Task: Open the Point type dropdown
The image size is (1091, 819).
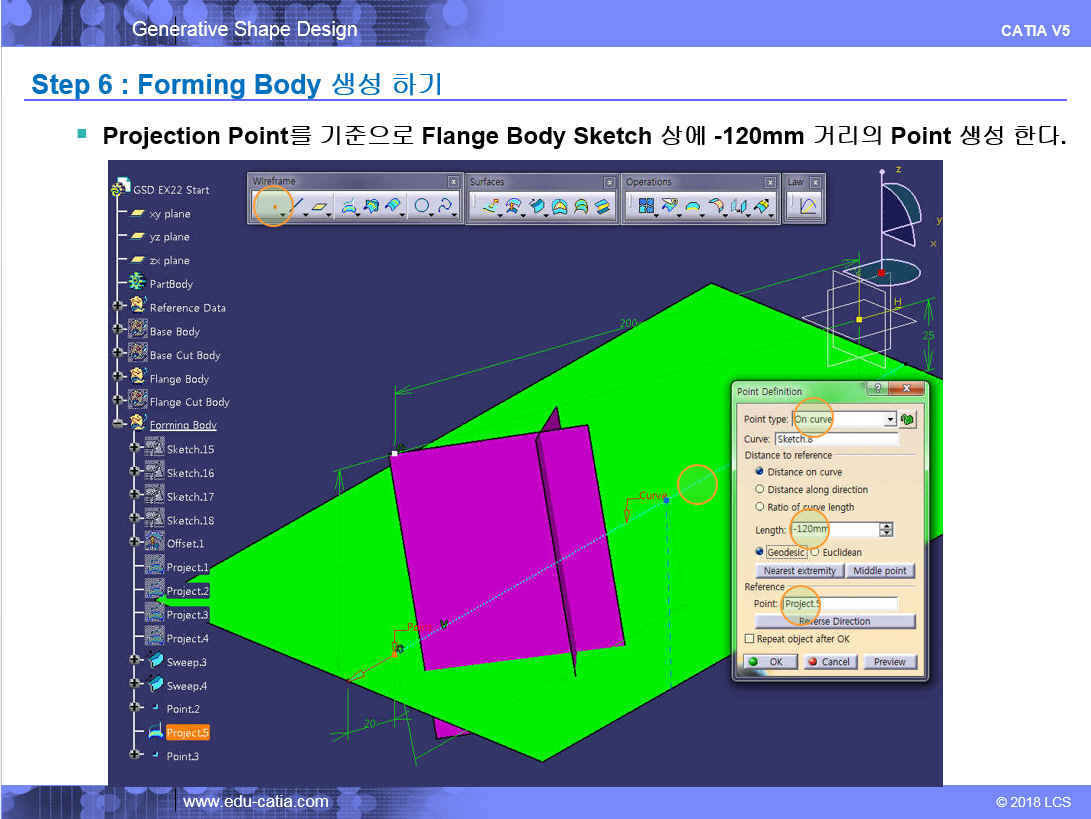Action: [890, 419]
